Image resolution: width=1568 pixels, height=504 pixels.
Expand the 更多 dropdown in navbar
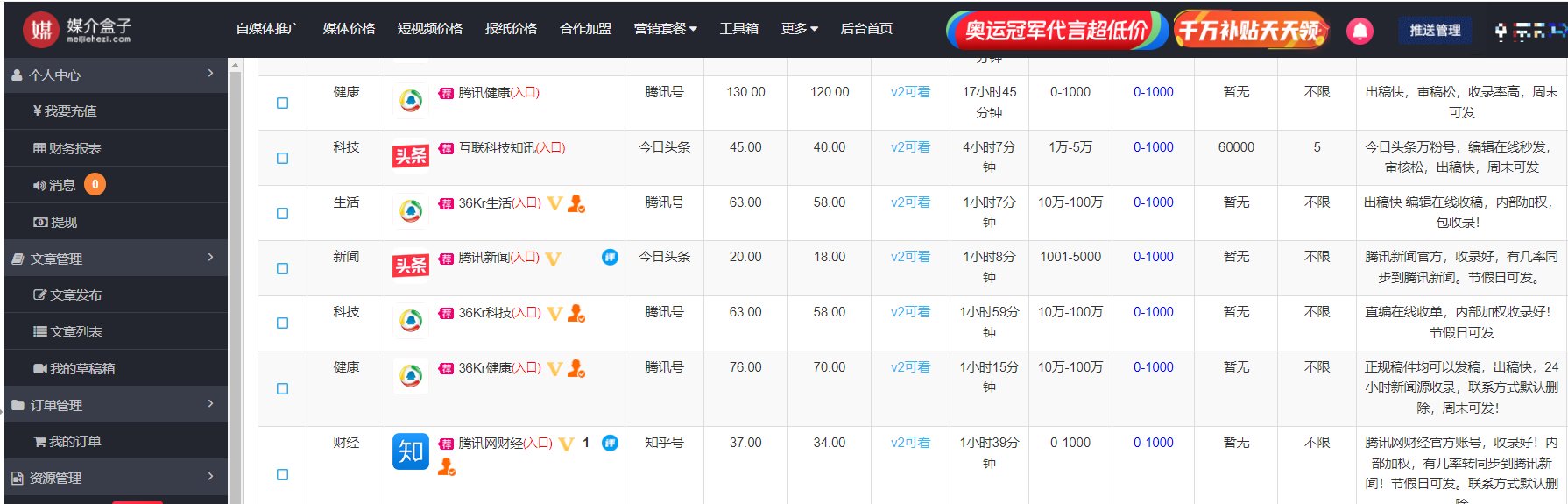(799, 29)
